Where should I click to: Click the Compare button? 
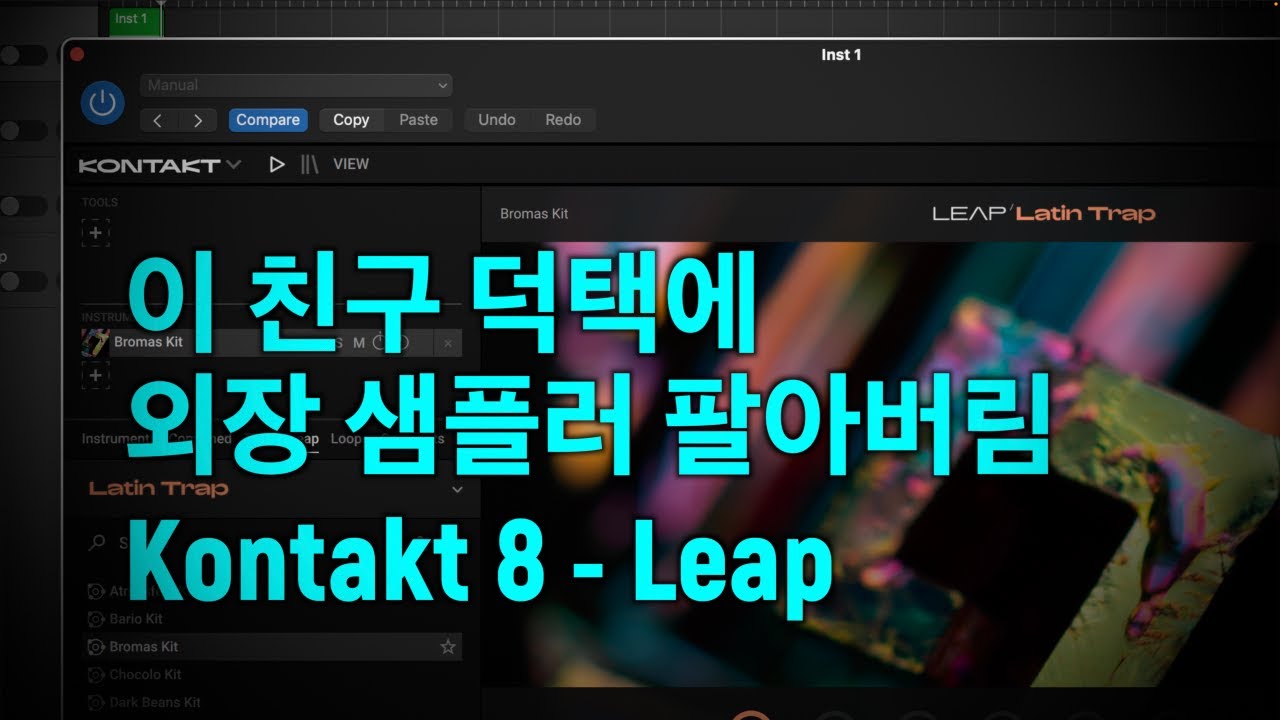pyautogui.click(x=268, y=120)
